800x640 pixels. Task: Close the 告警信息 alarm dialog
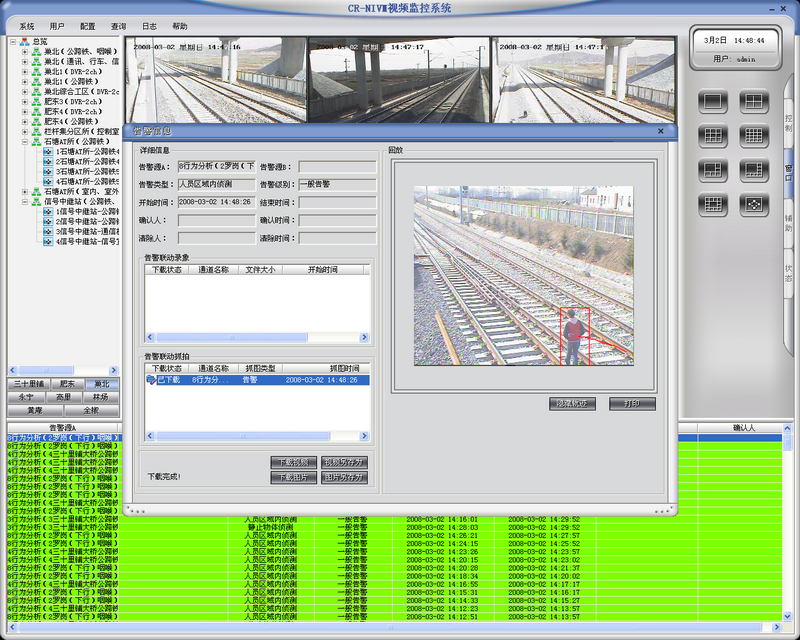point(661,131)
